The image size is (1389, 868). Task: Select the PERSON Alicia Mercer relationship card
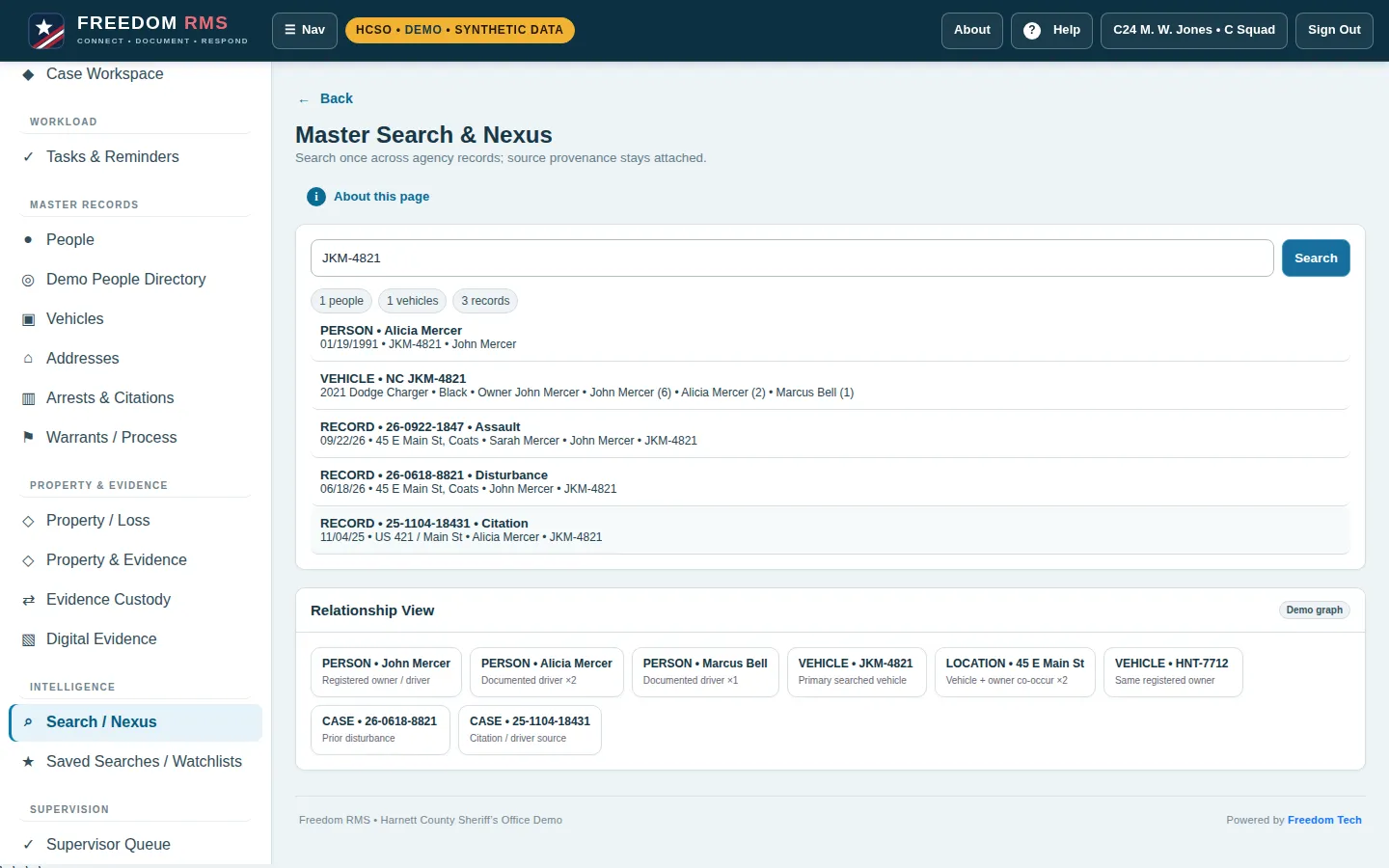[547, 672]
